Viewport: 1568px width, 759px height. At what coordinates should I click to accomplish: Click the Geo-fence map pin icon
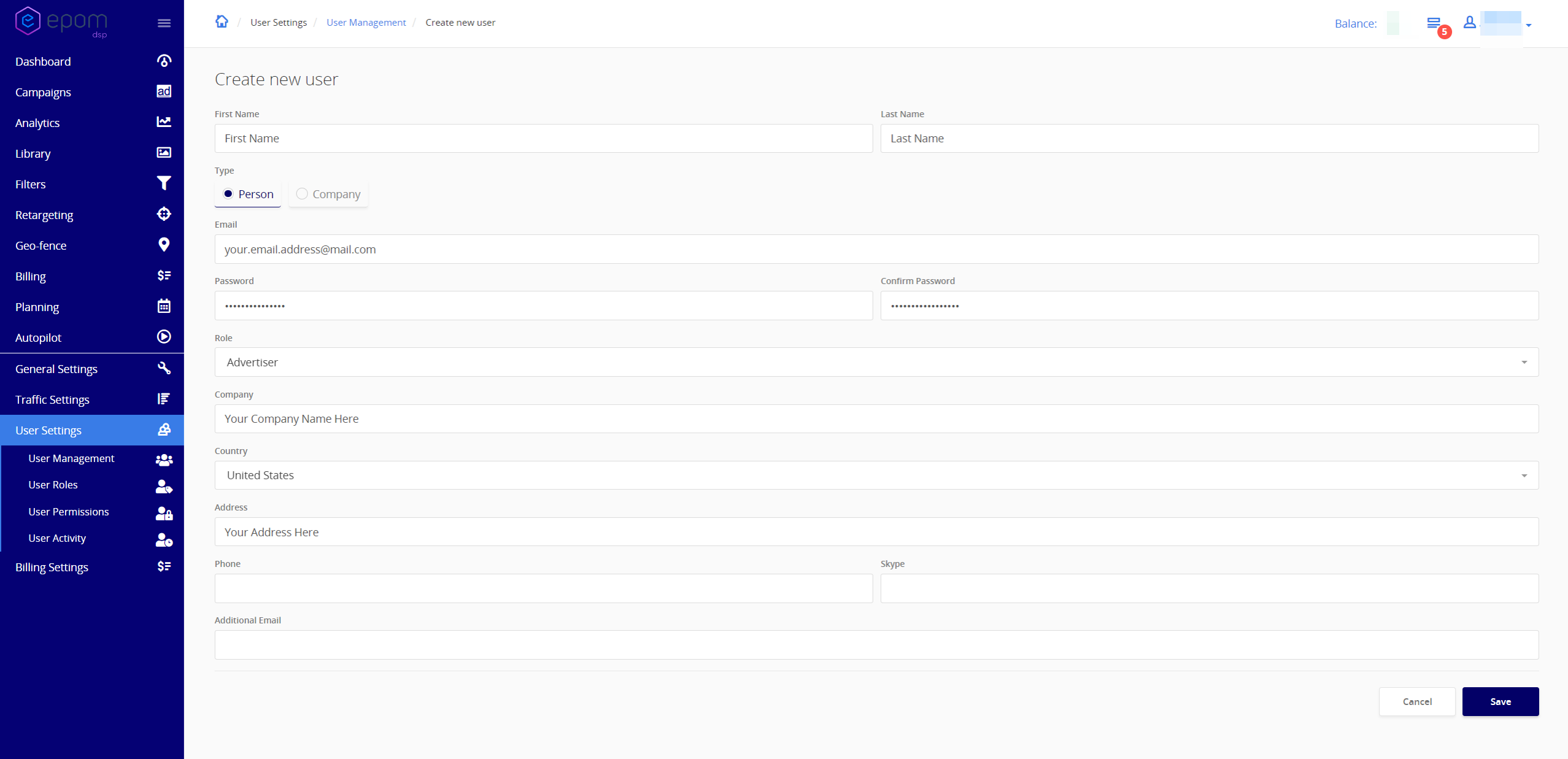pos(164,245)
